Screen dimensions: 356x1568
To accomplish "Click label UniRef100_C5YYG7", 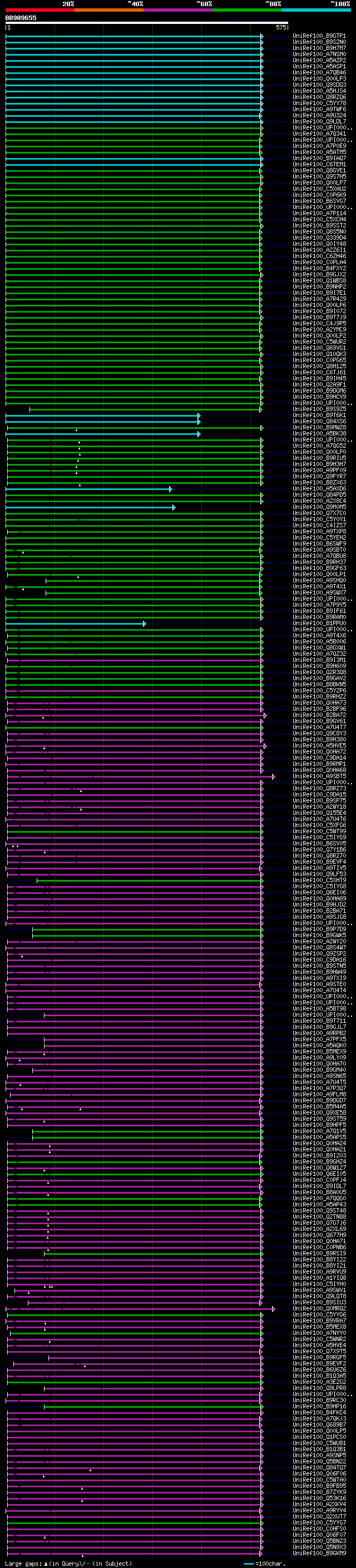I will [319, 1522].
